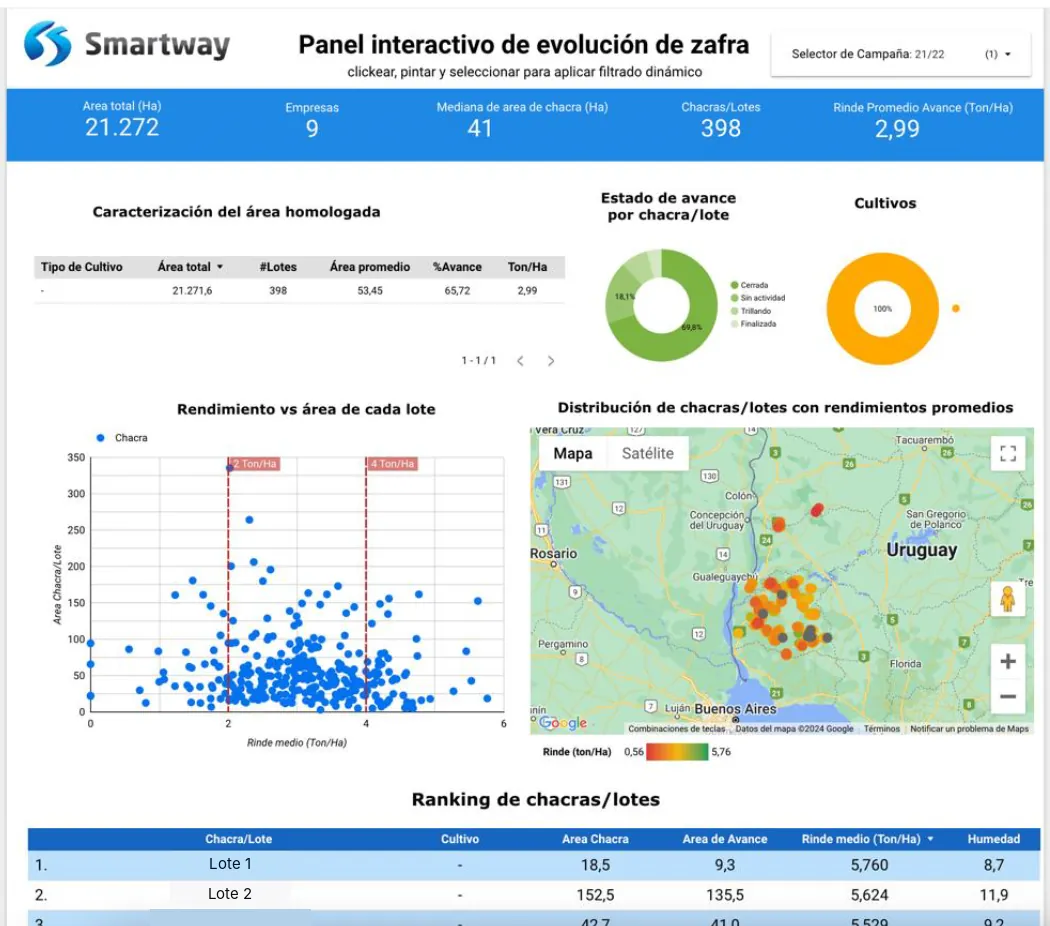Sort table by Área total arrow
Image resolution: width=1050 pixels, height=926 pixels.
[x=220, y=266]
